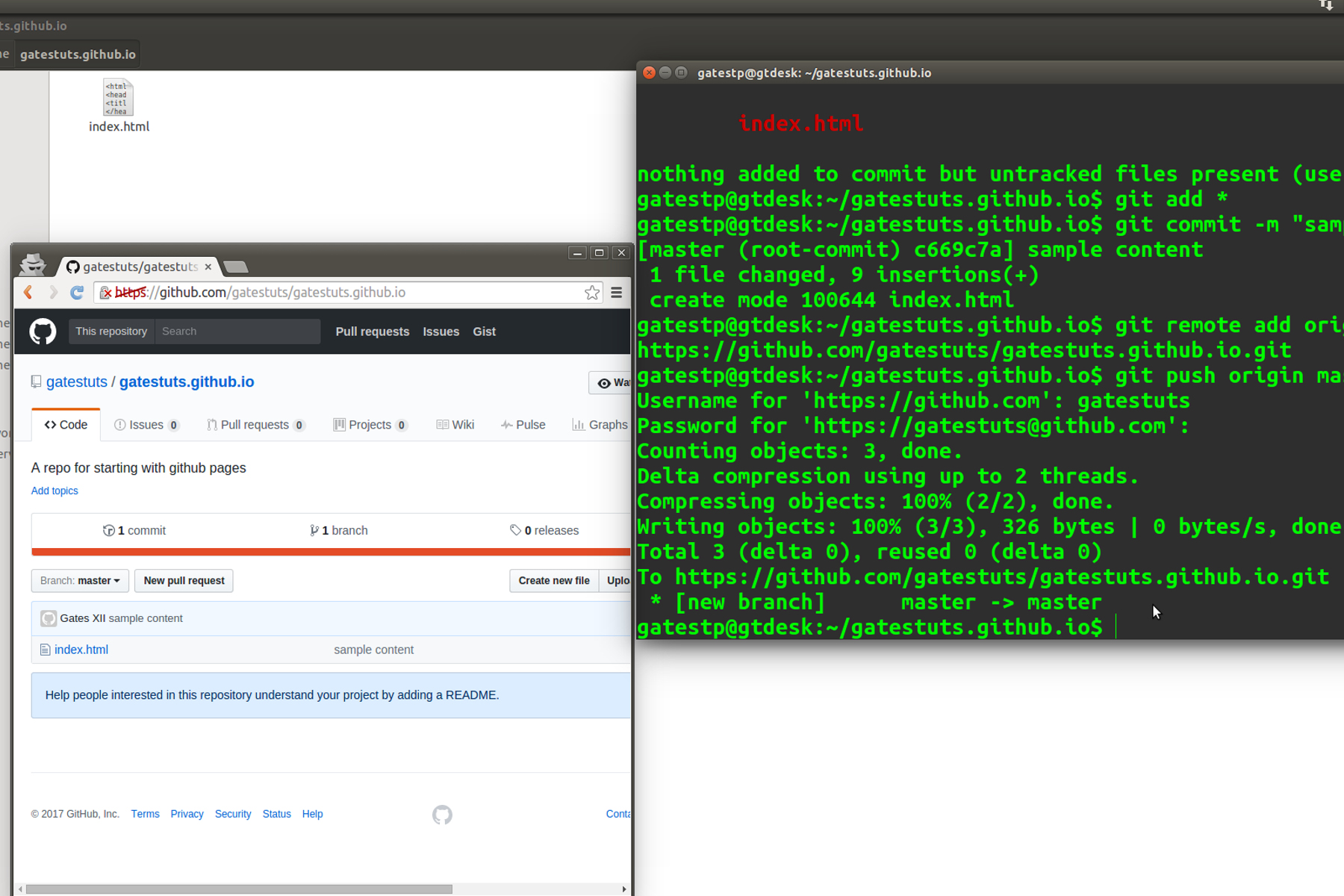Click Gates XII commit author avatar
Screen dimensions: 1344x896
click(49, 618)
